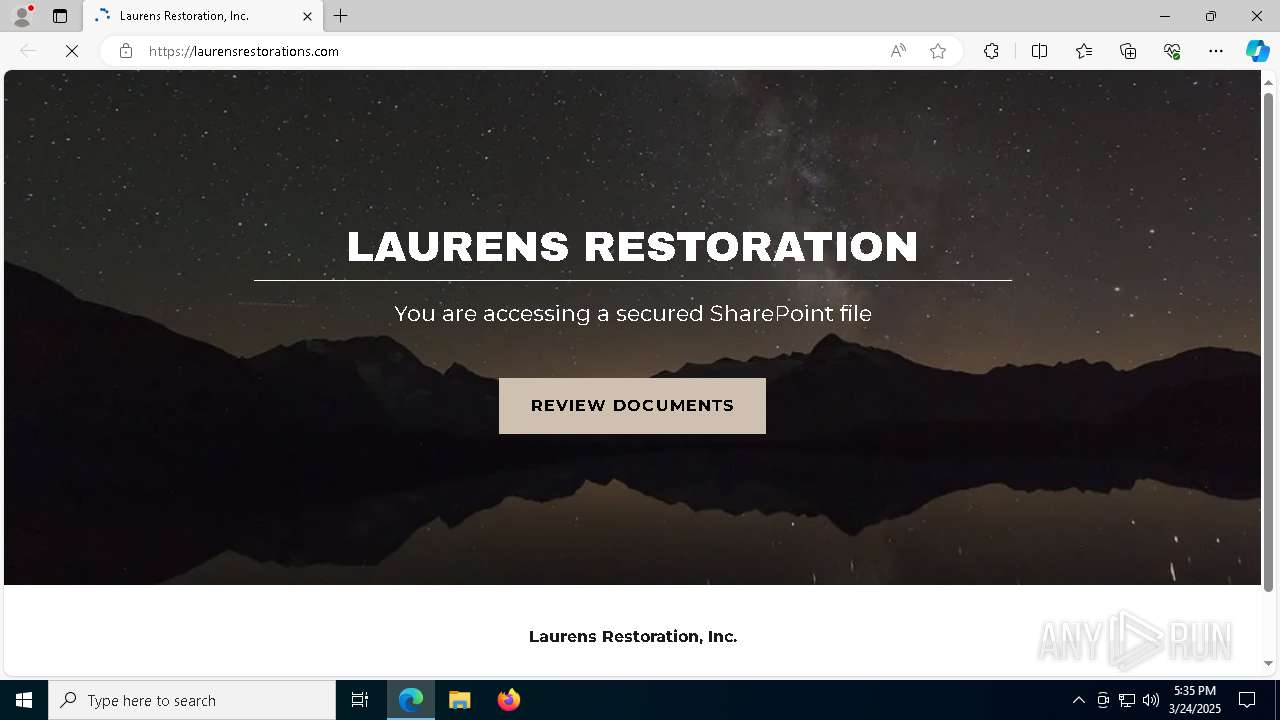This screenshot has height=720, width=1280.
Task: Open the Windows Start menu
Action: click(x=24, y=700)
